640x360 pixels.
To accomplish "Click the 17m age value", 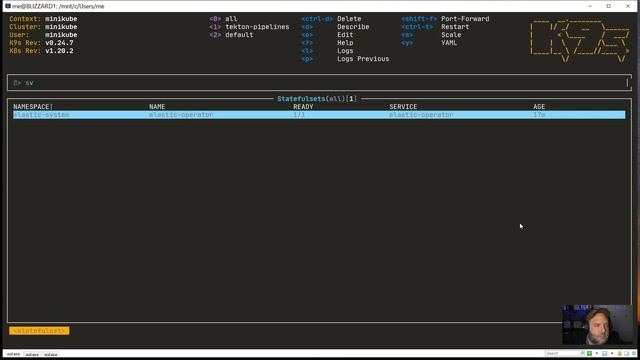I will point(539,115).
